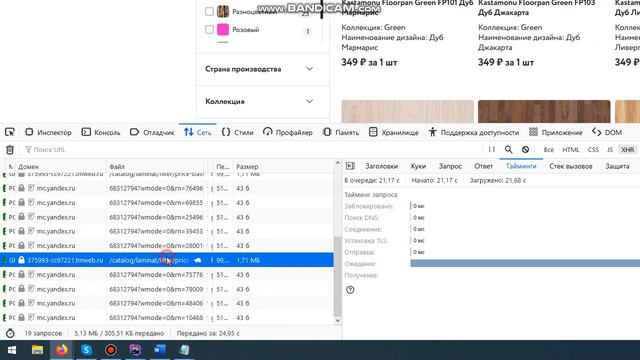
Task: Select mc.yandex.ru request rn=48406
Action: tap(167, 303)
